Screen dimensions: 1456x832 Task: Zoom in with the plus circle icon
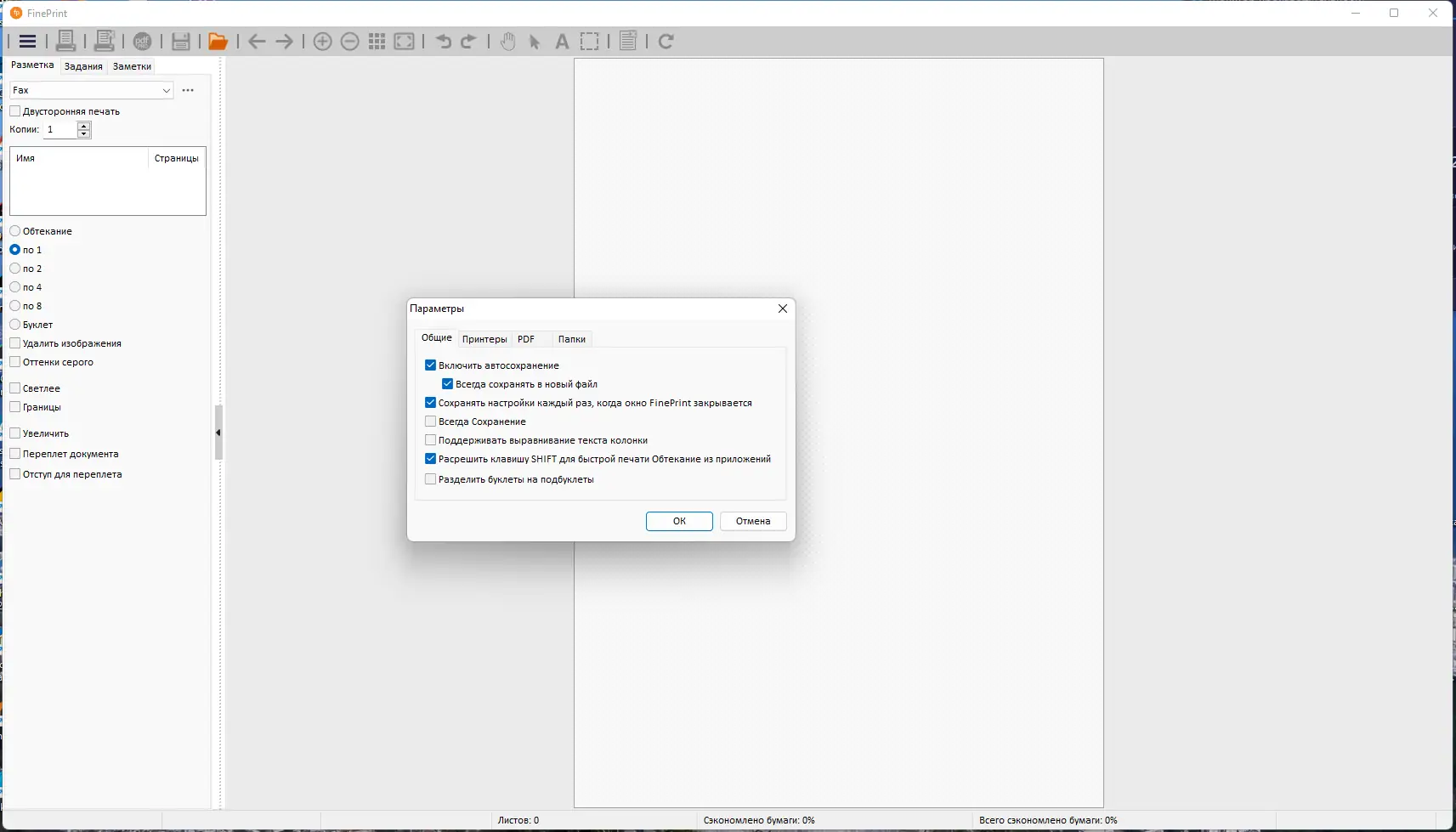[322, 41]
